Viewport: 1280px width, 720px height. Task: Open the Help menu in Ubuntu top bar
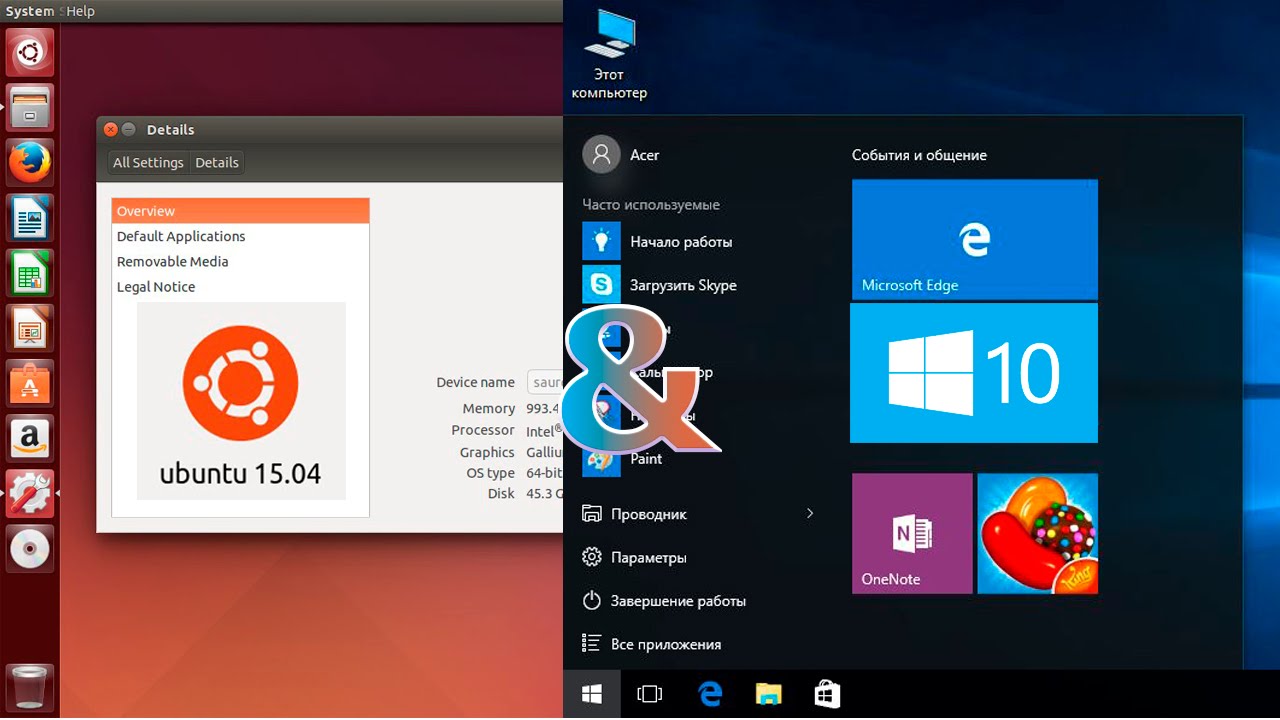click(80, 11)
